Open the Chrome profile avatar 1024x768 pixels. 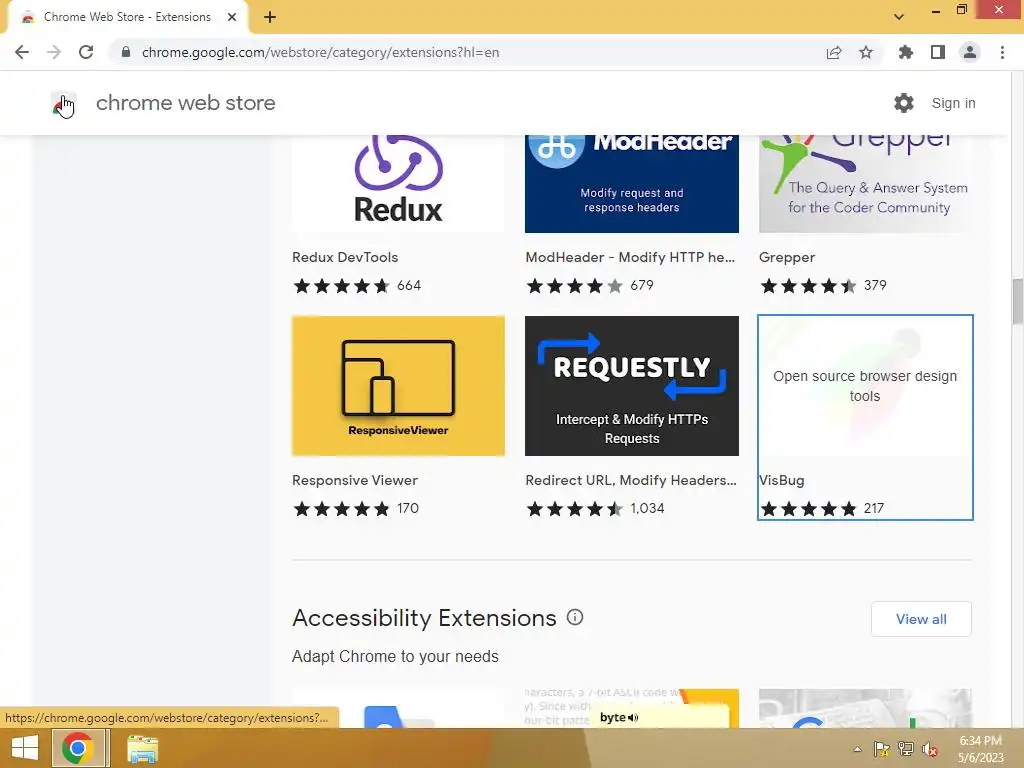click(x=970, y=52)
